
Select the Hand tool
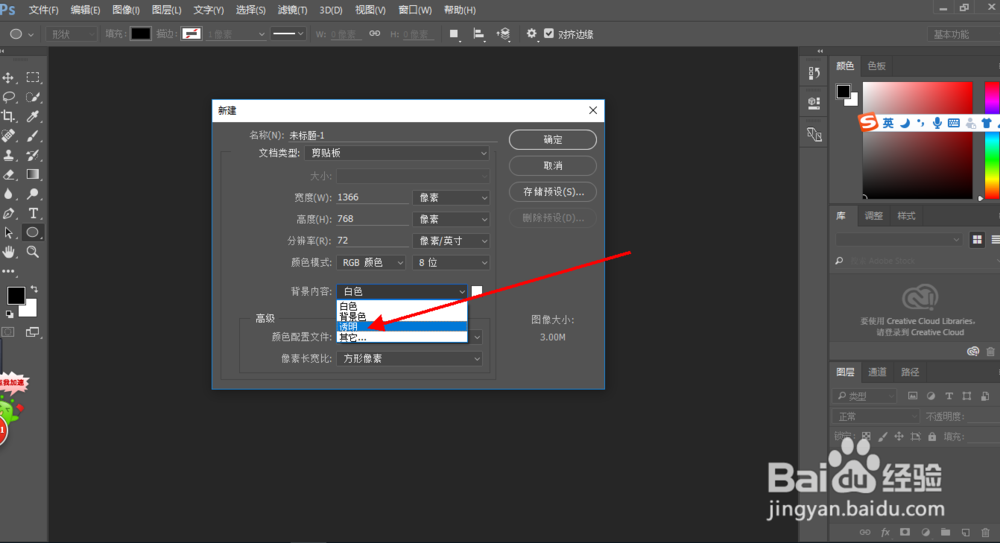coord(8,252)
